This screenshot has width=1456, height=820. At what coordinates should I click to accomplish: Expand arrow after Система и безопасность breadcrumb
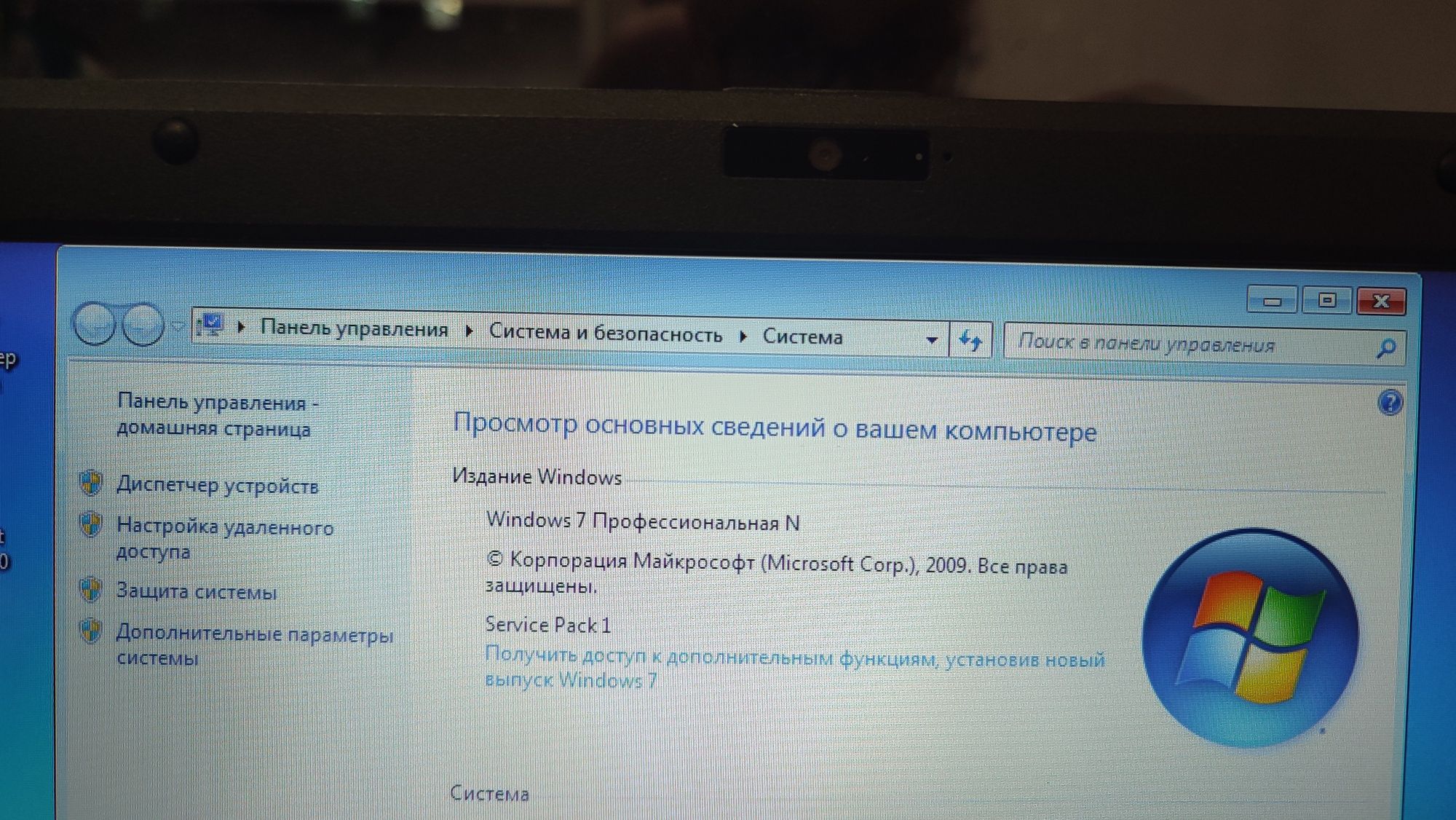click(x=743, y=336)
